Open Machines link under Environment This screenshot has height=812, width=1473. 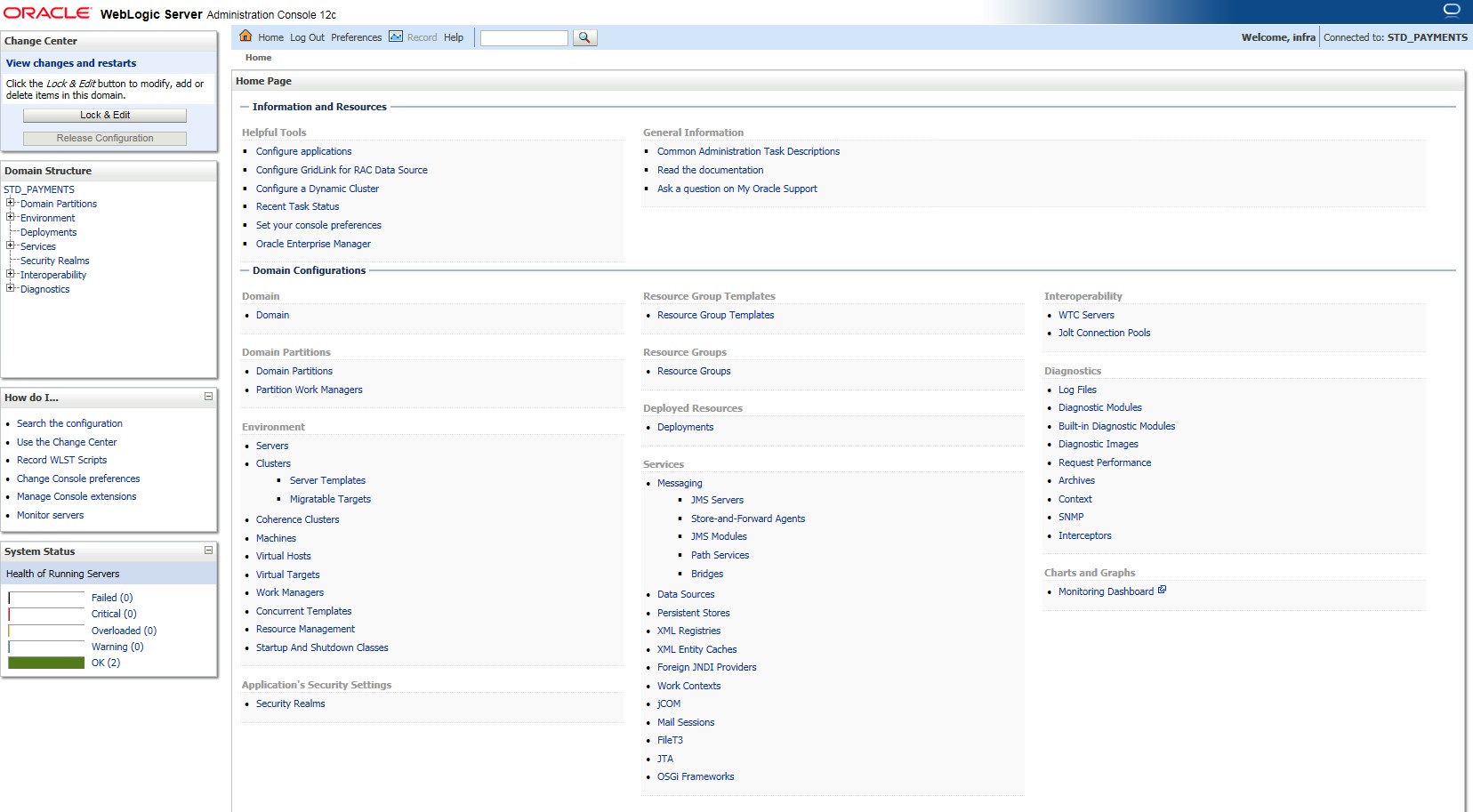[x=276, y=538]
